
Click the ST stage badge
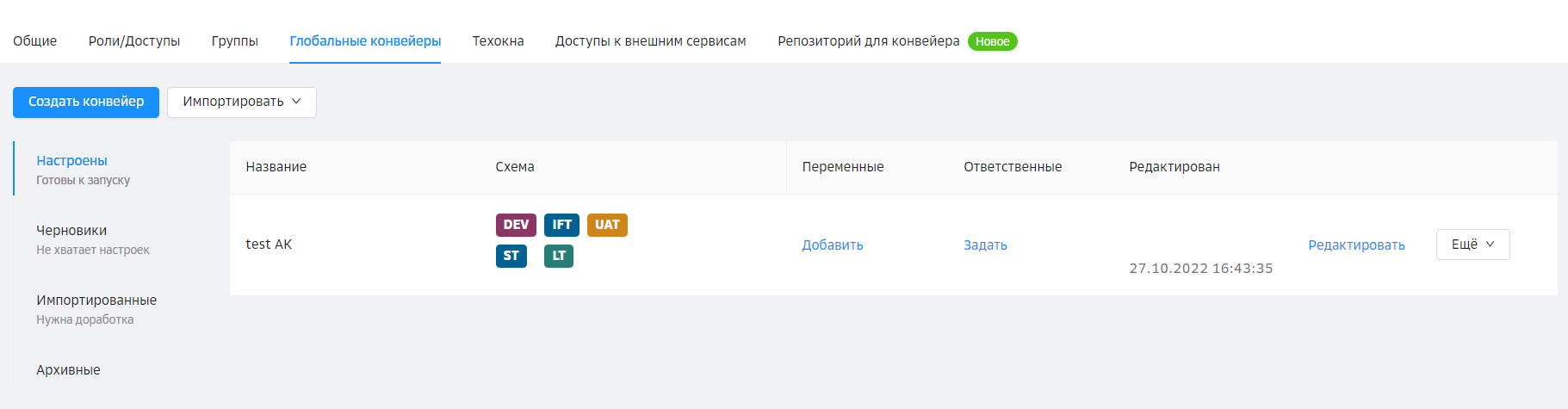click(511, 256)
